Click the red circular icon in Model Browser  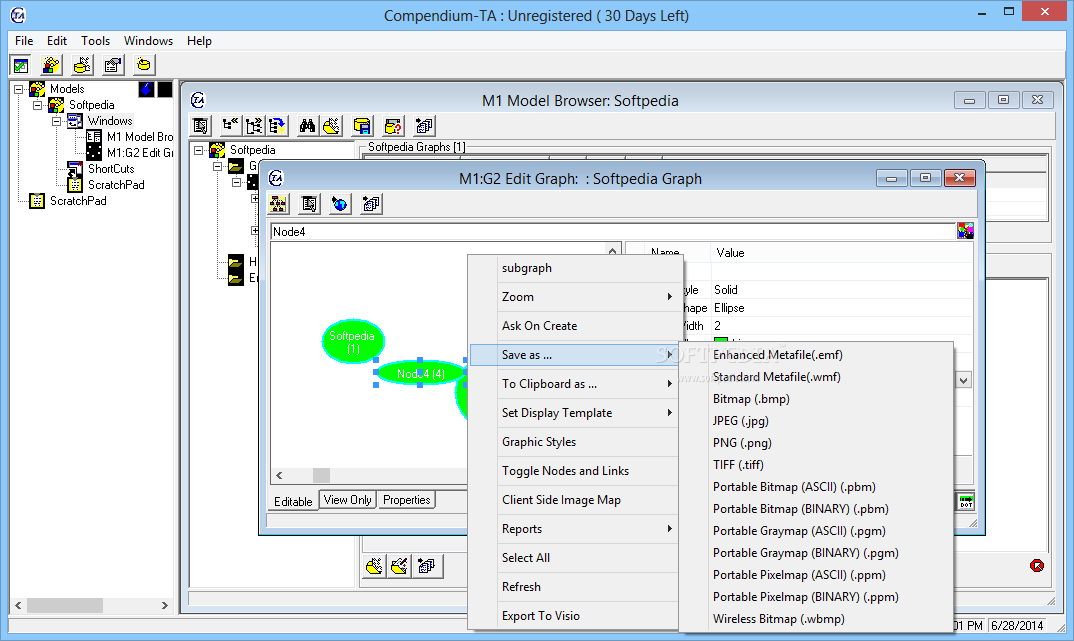coord(1037,566)
